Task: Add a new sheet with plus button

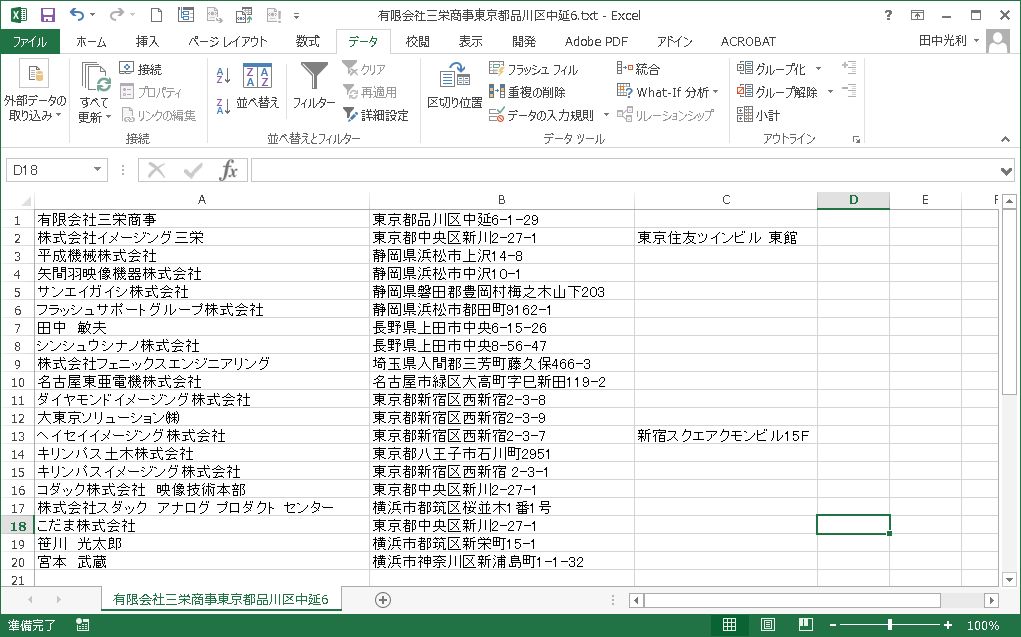Action: click(383, 600)
